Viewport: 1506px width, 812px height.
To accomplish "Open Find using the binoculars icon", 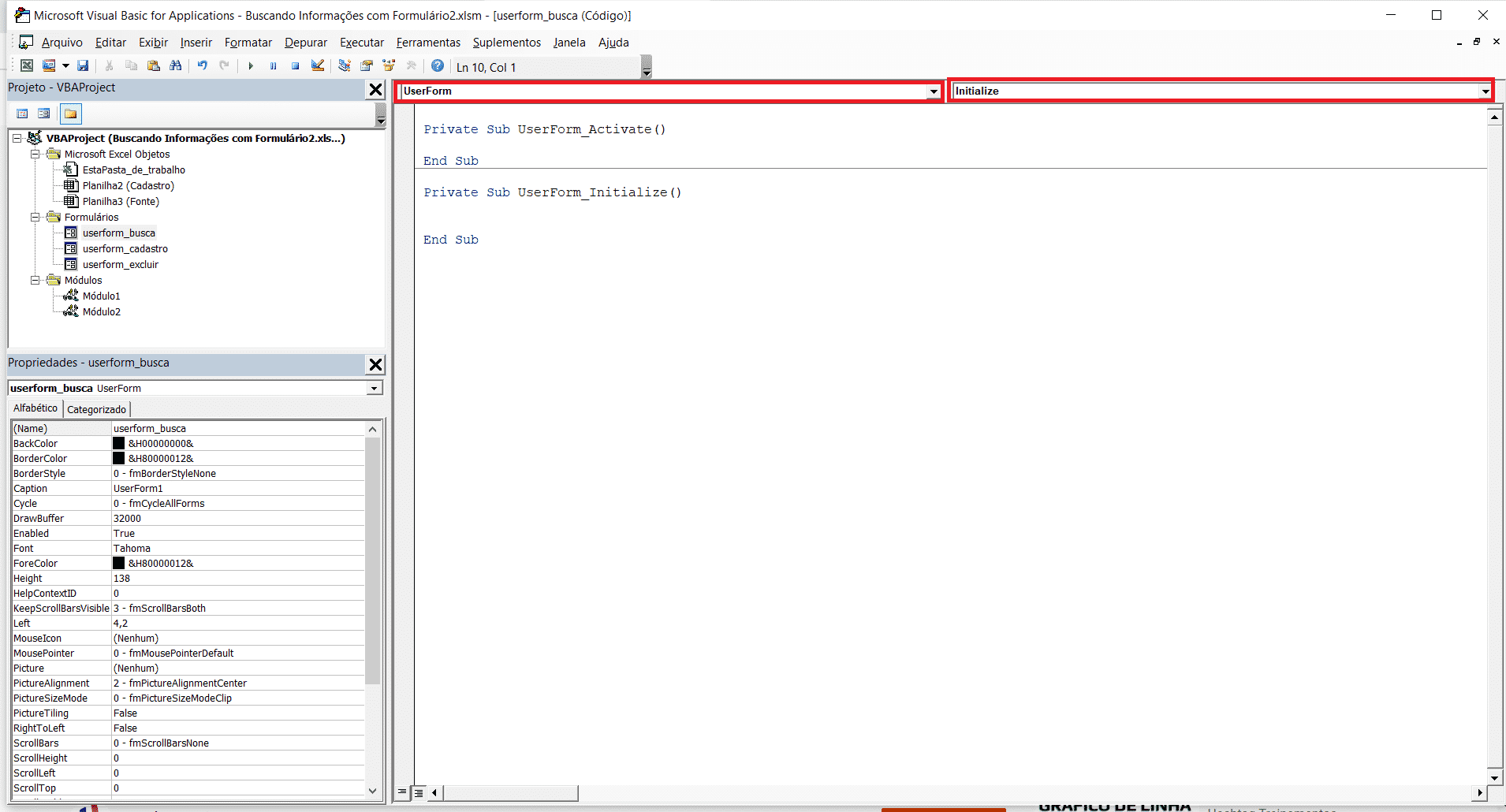I will pyautogui.click(x=176, y=66).
